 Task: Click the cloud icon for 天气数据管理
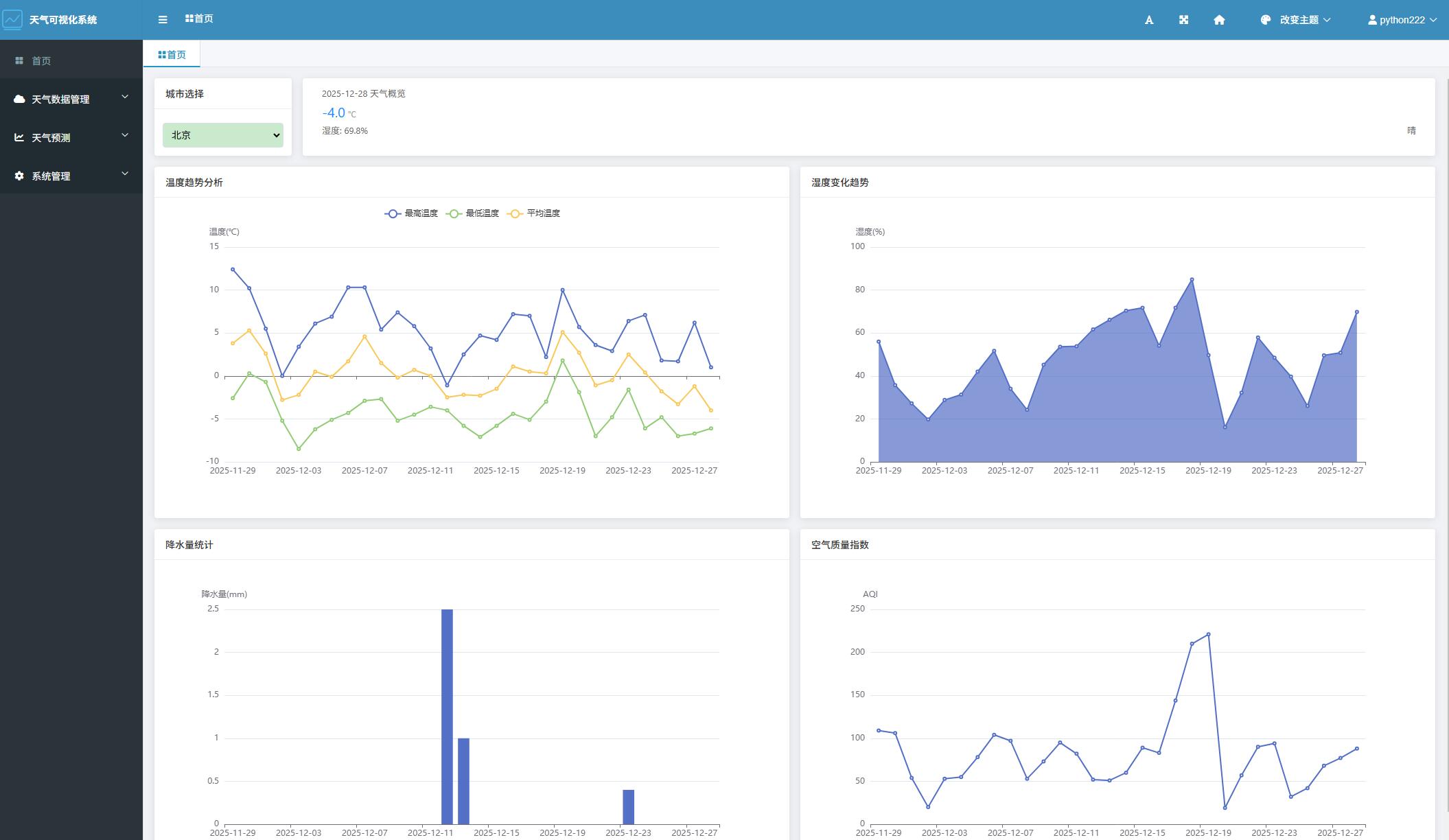(19, 99)
